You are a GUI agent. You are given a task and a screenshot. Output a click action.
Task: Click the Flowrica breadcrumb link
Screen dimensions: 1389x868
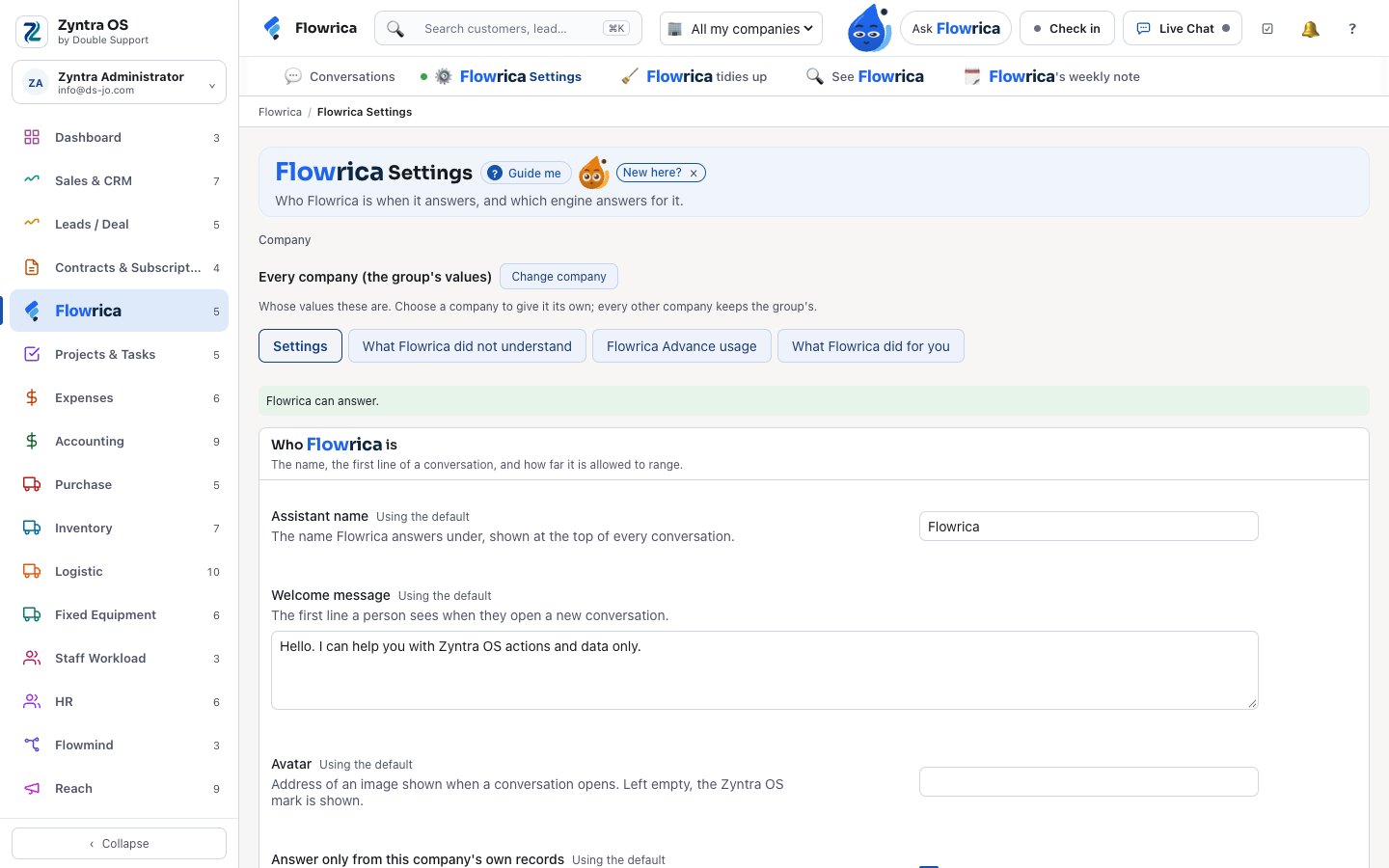click(x=280, y=112)
